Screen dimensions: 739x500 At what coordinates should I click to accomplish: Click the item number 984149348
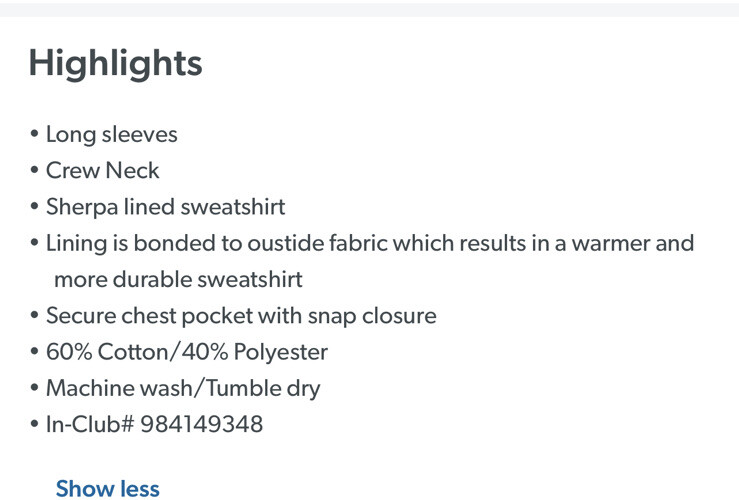(202, 424)
